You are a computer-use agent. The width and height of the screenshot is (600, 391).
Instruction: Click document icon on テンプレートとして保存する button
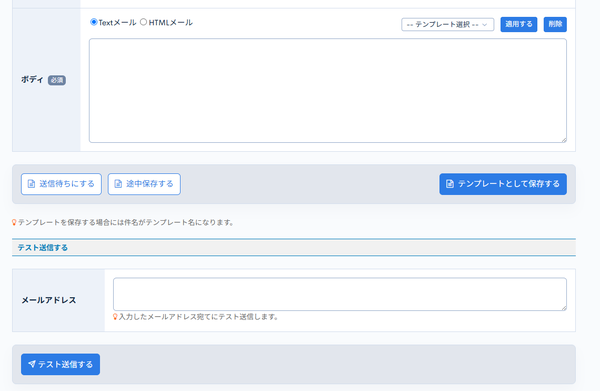coord(450,184)
